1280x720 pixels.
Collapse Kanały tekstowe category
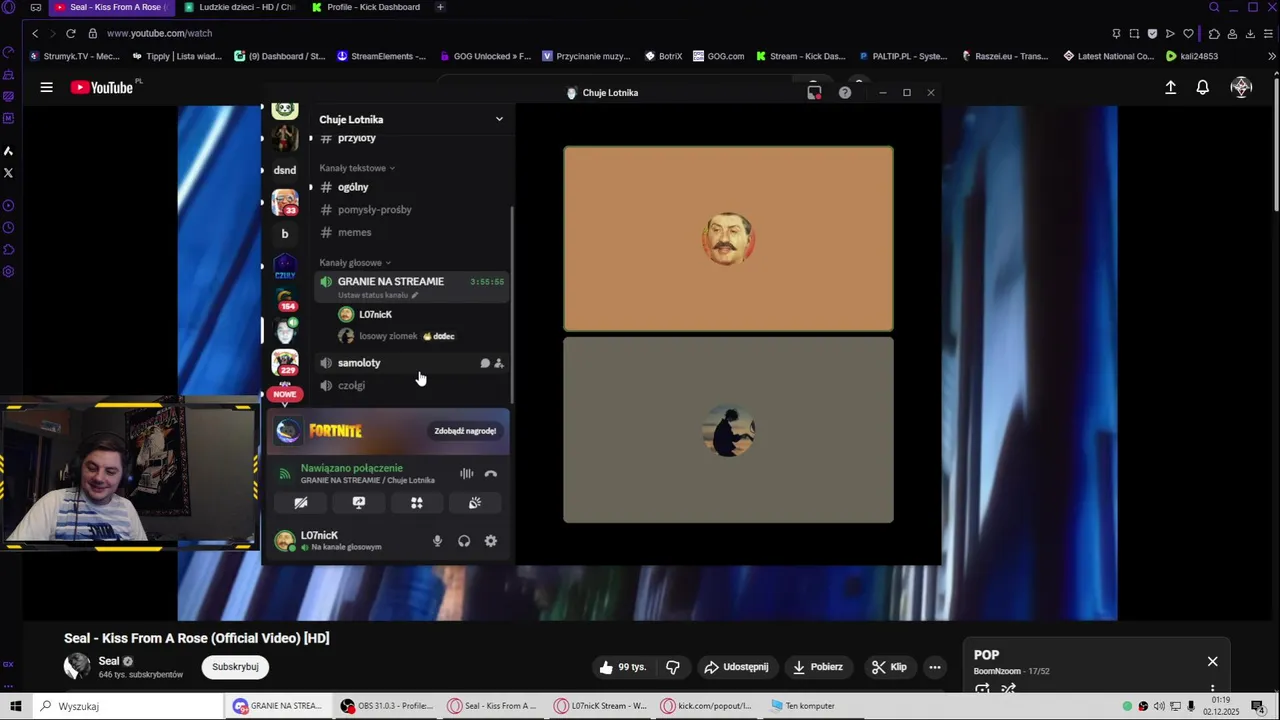point(357,168)
